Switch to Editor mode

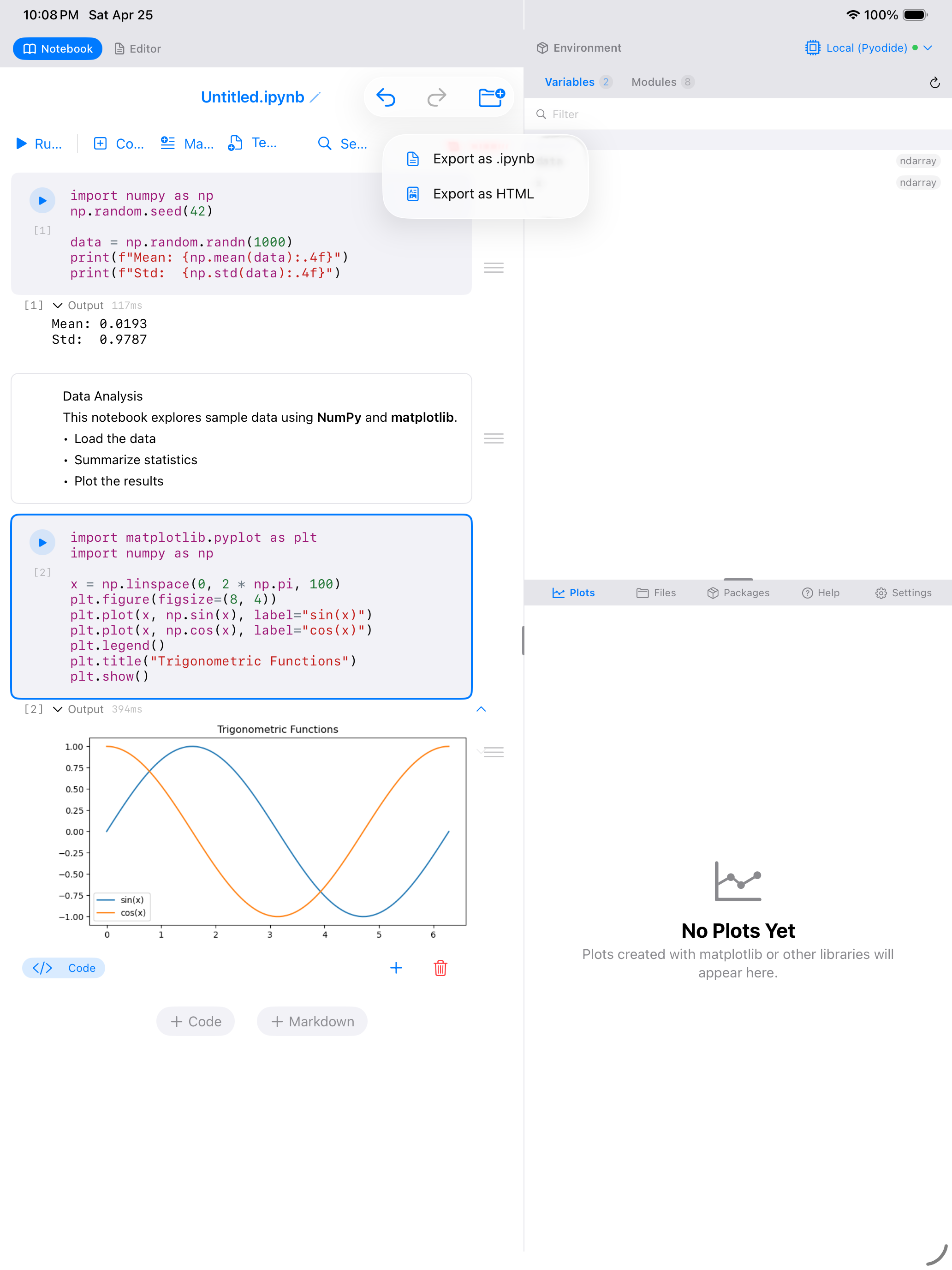pyautogui.click(x=138, y=49)
